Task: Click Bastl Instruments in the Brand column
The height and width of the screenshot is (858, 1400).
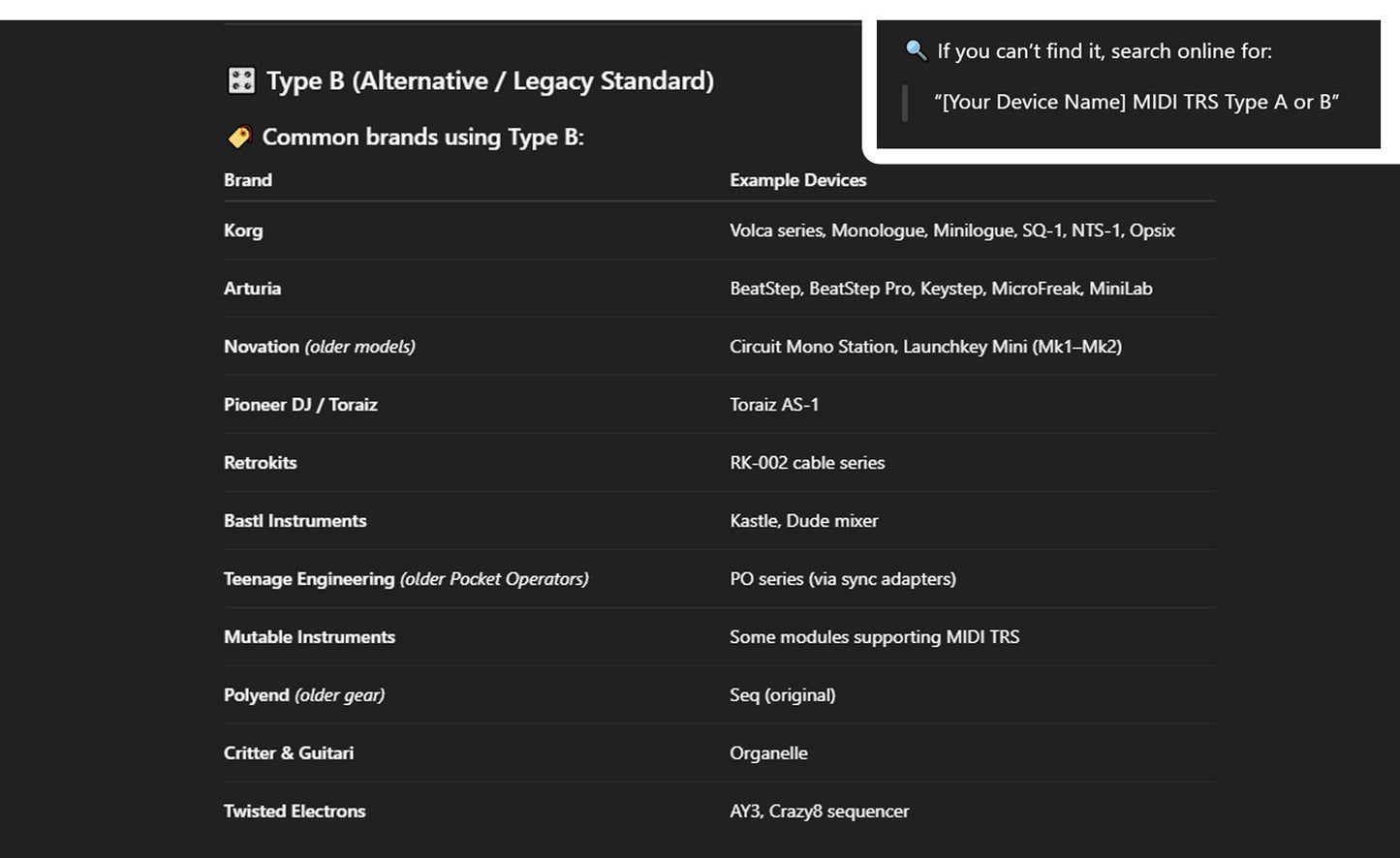Action: (x=295, y=521)
